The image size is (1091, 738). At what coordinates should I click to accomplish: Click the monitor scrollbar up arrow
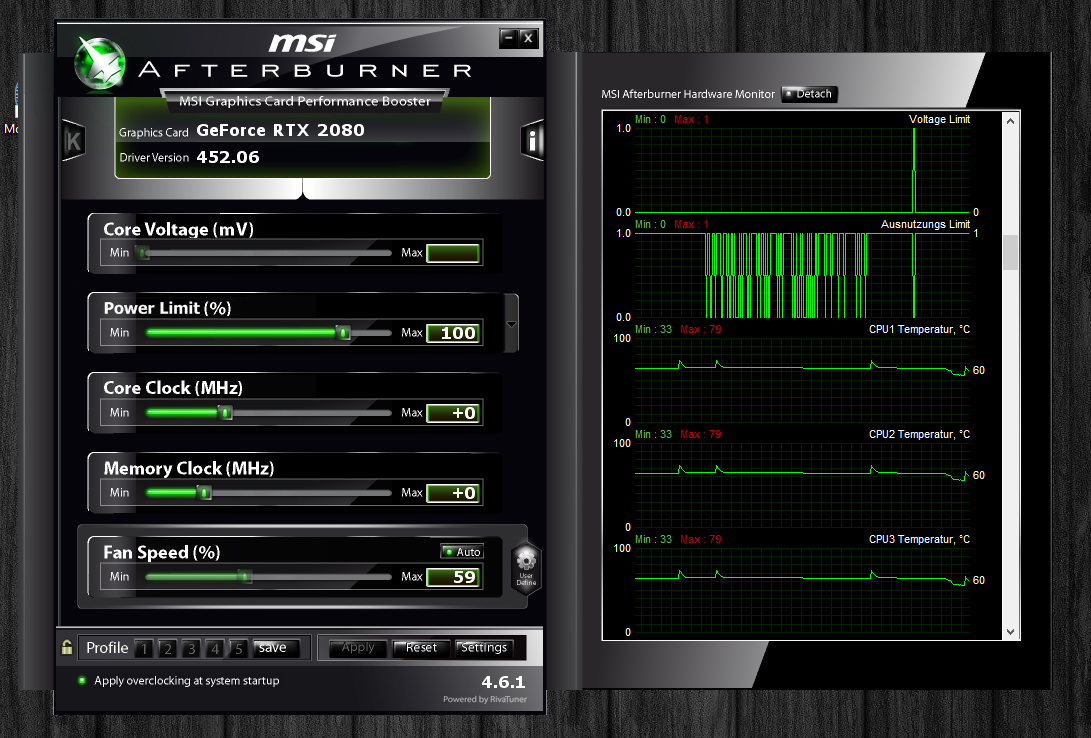click(x=1010, y=120)
